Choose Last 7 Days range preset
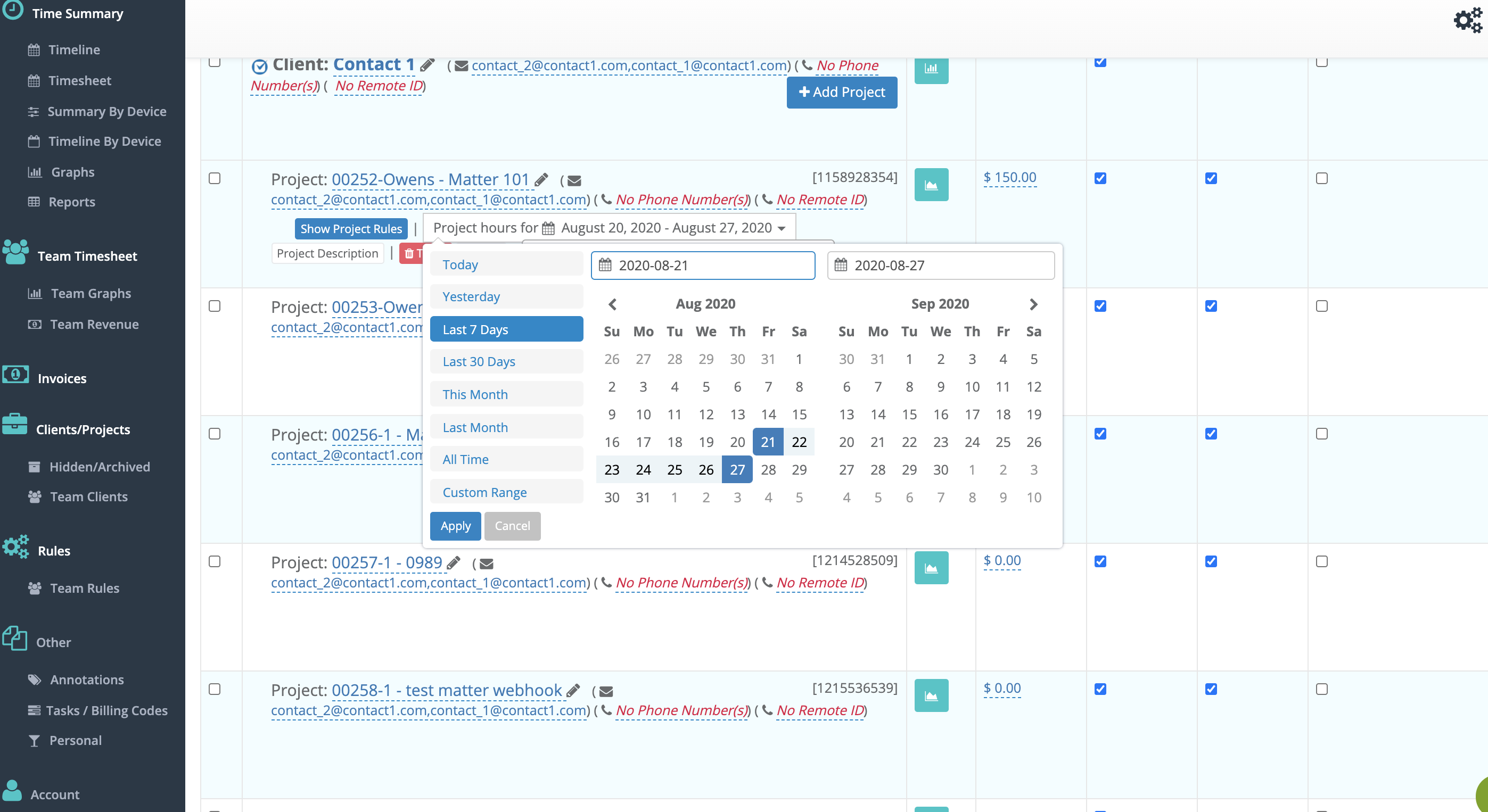The height and width of the screenshot is (812, 1488). tap(507, 329)
